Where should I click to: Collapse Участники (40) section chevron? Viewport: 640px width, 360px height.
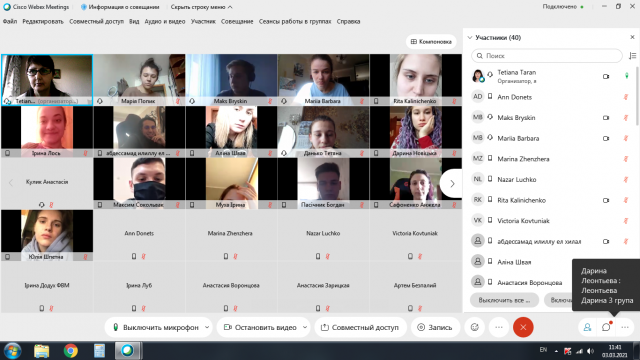coord(470,38)
